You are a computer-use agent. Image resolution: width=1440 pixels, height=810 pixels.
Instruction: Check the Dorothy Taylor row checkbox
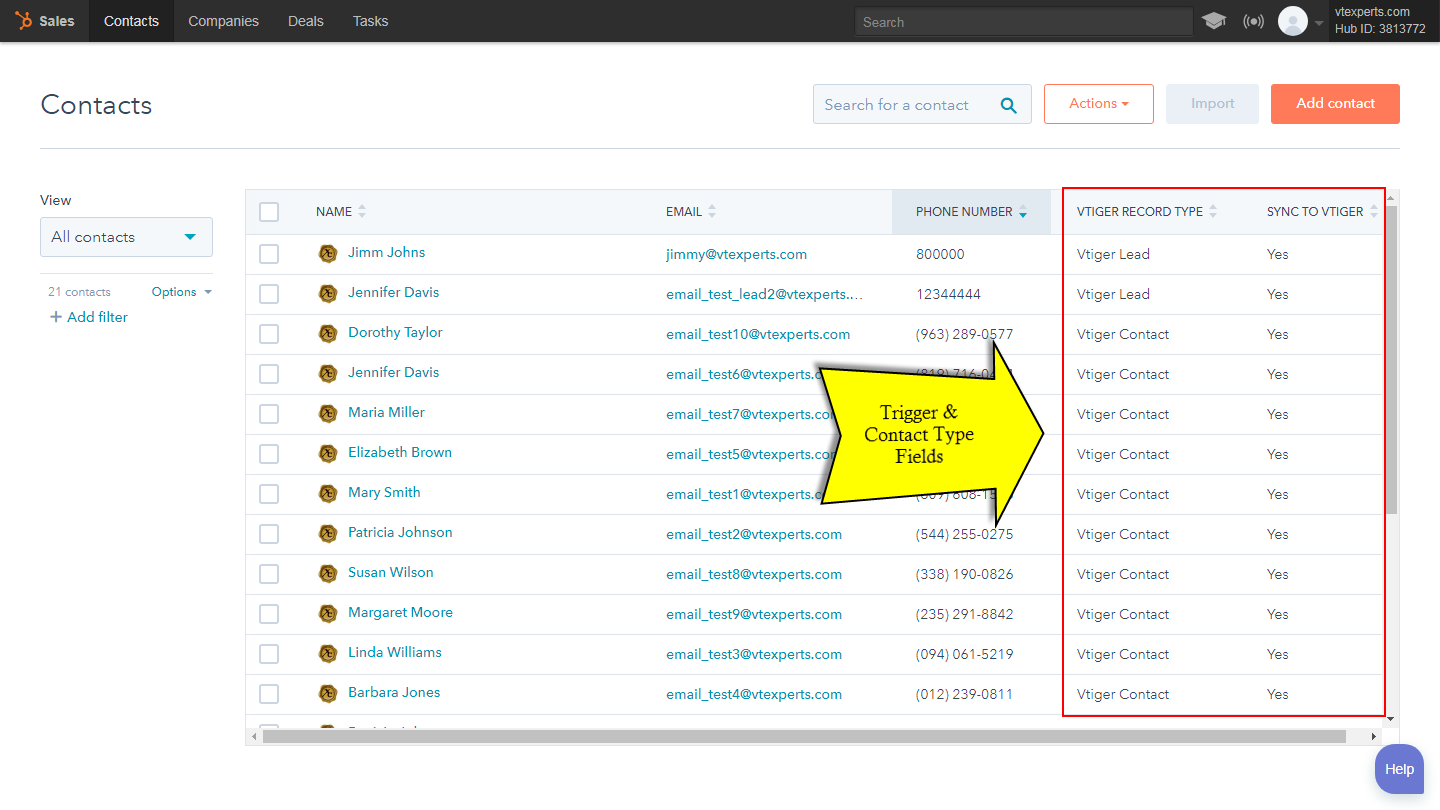(269, 334)
